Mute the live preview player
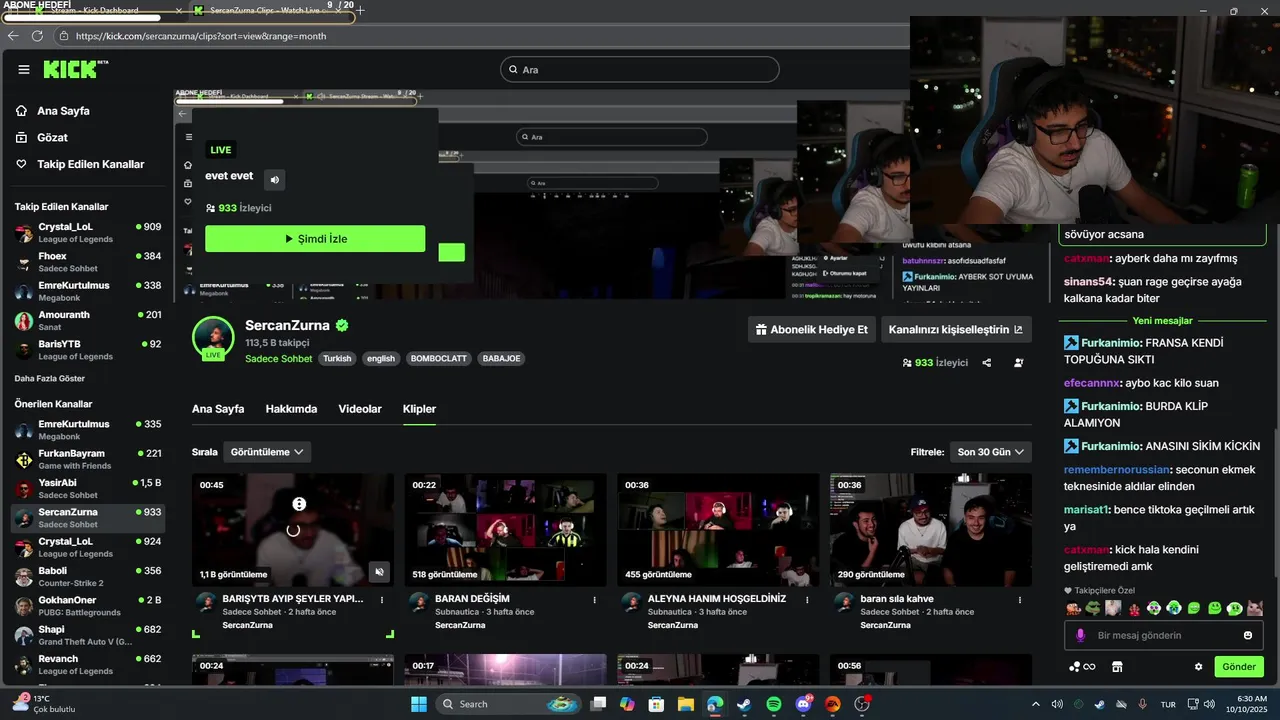Screen dimensions: 1280x720 tap(274, 179)
